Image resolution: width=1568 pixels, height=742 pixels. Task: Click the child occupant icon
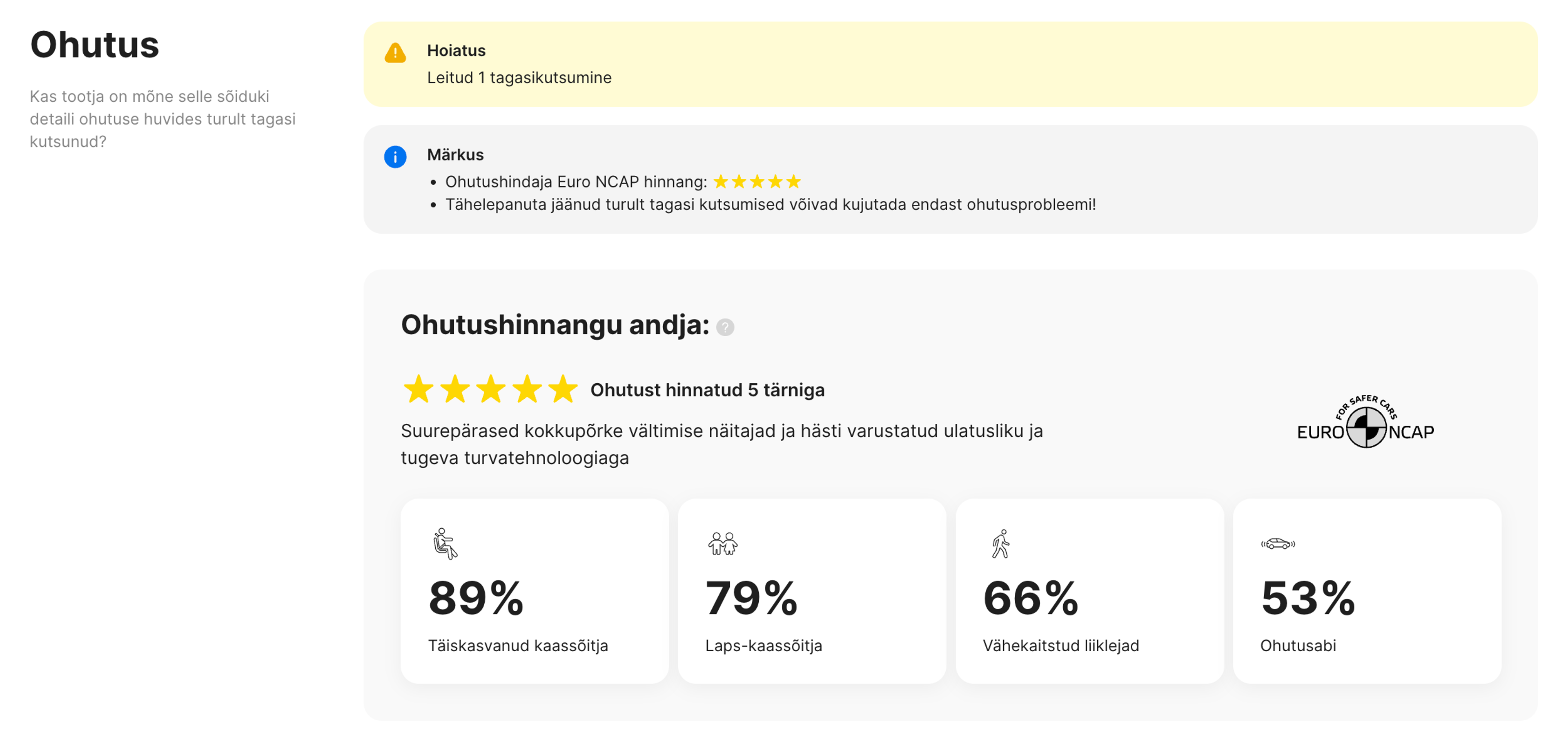click(x=722, y=543)
